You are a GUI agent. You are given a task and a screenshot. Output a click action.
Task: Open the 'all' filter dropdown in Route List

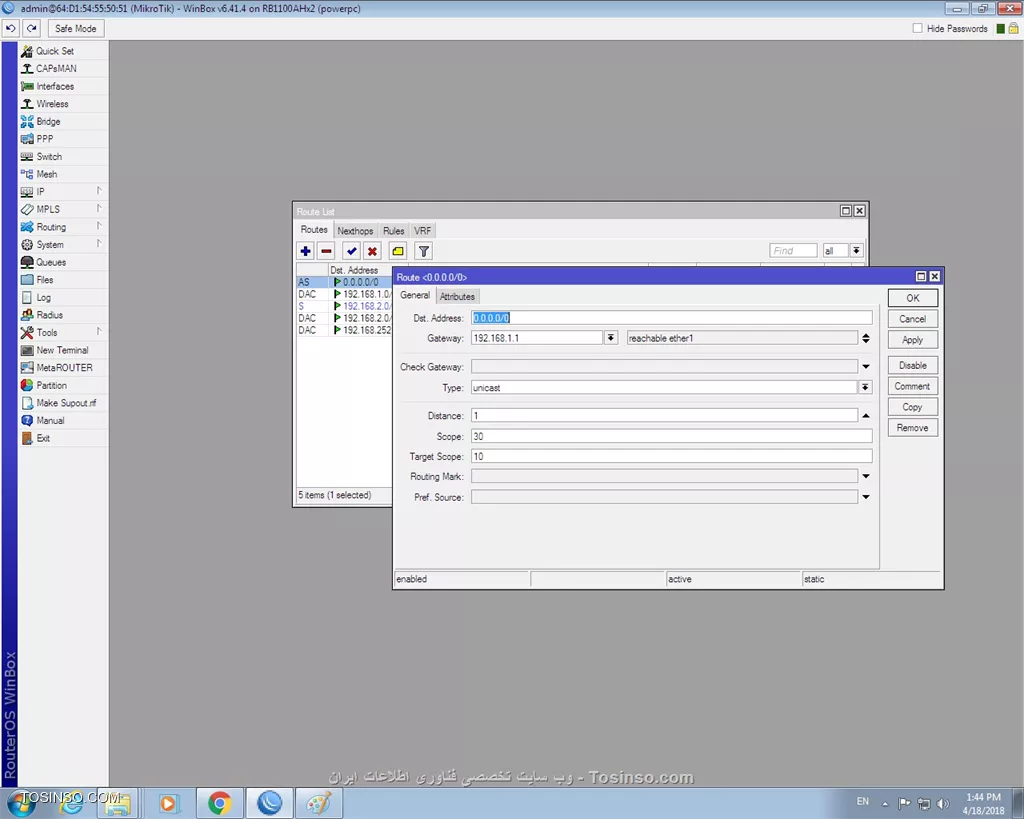[856, 251]
